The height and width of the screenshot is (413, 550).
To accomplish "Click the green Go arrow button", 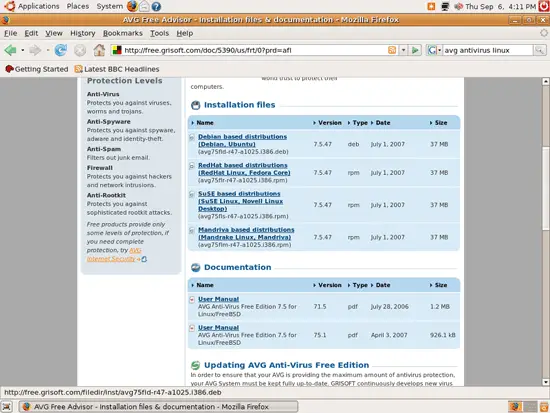I will pyautogui.click(x=415, y=50).
